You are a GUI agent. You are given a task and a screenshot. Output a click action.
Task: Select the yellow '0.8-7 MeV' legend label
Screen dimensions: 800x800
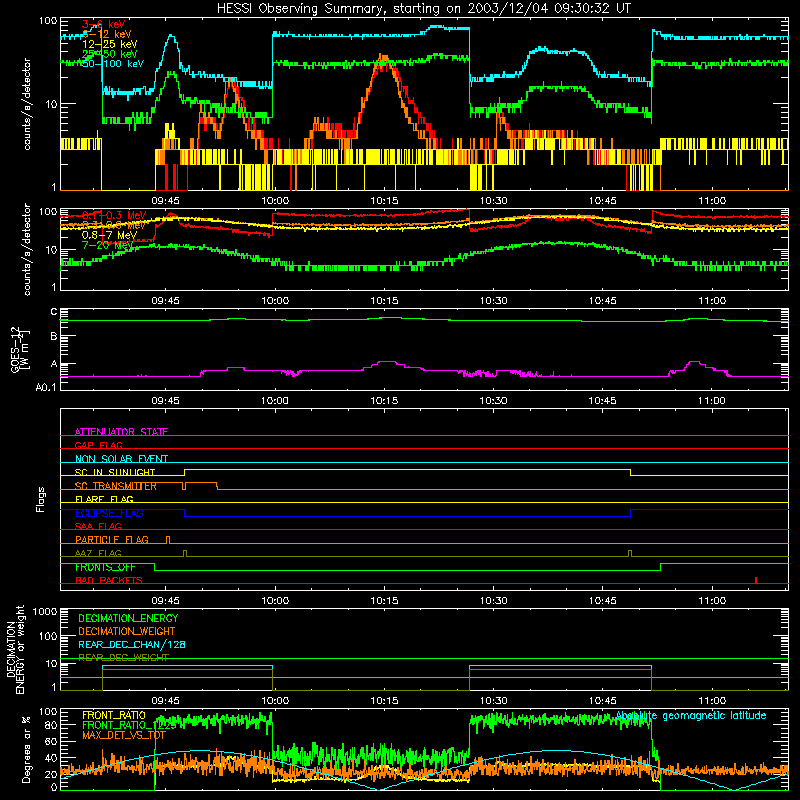pyautogui.click(x=109, y=235)
